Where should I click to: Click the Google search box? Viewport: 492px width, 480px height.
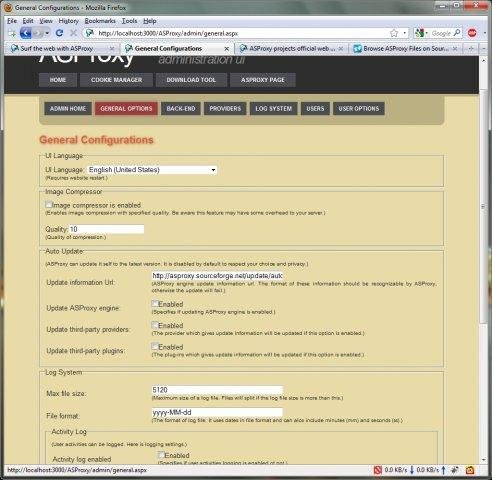[441, 33]
